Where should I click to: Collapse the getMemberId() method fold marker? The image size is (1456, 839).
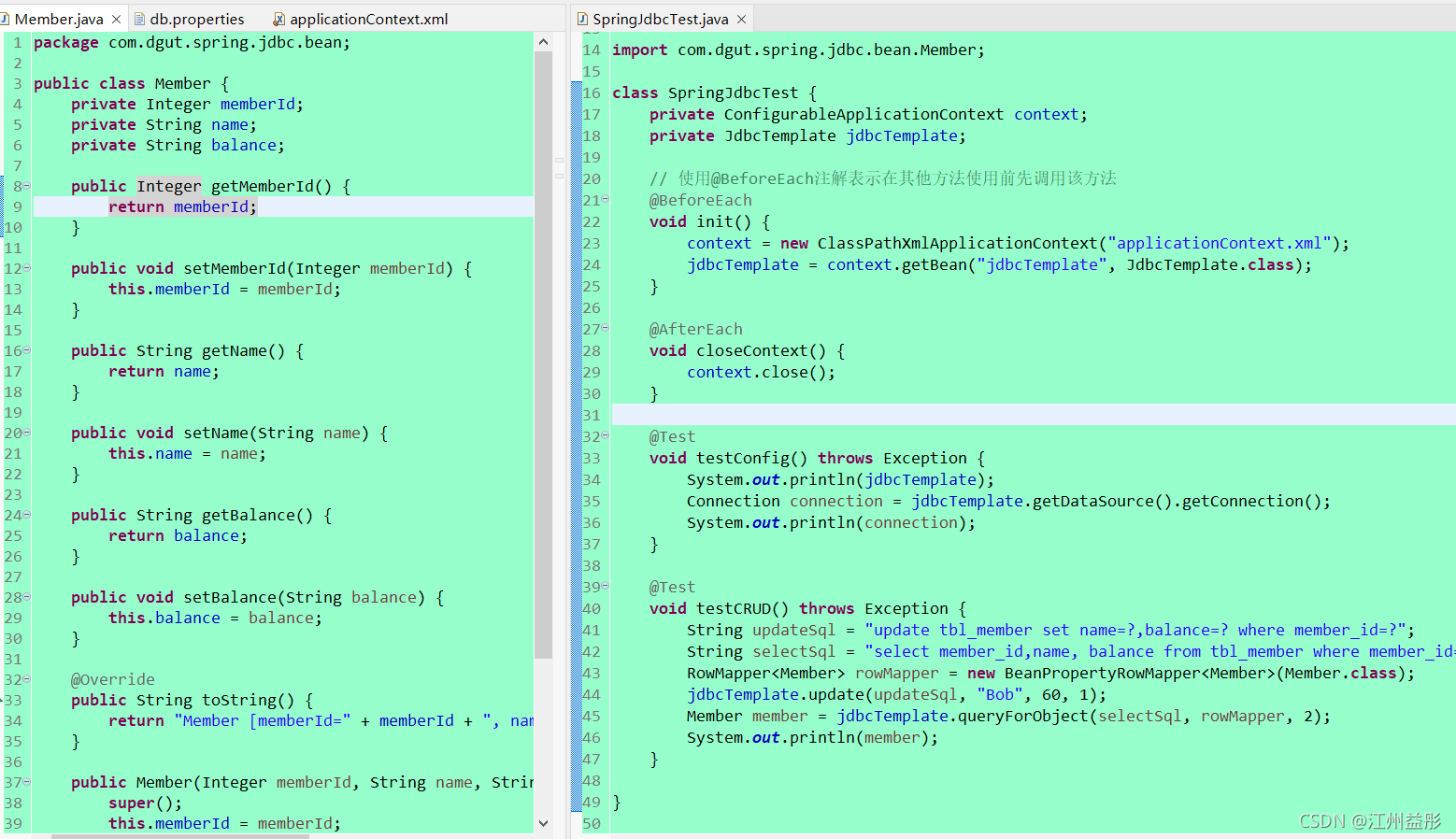click(x=27, y=186)
